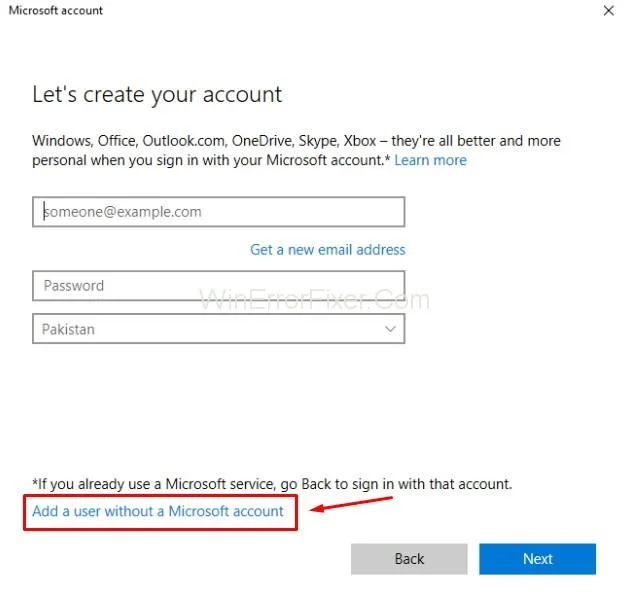Click the "Let's create your account" heading
This screenshot has width=629, height=599.
click(x=157, y=95)
